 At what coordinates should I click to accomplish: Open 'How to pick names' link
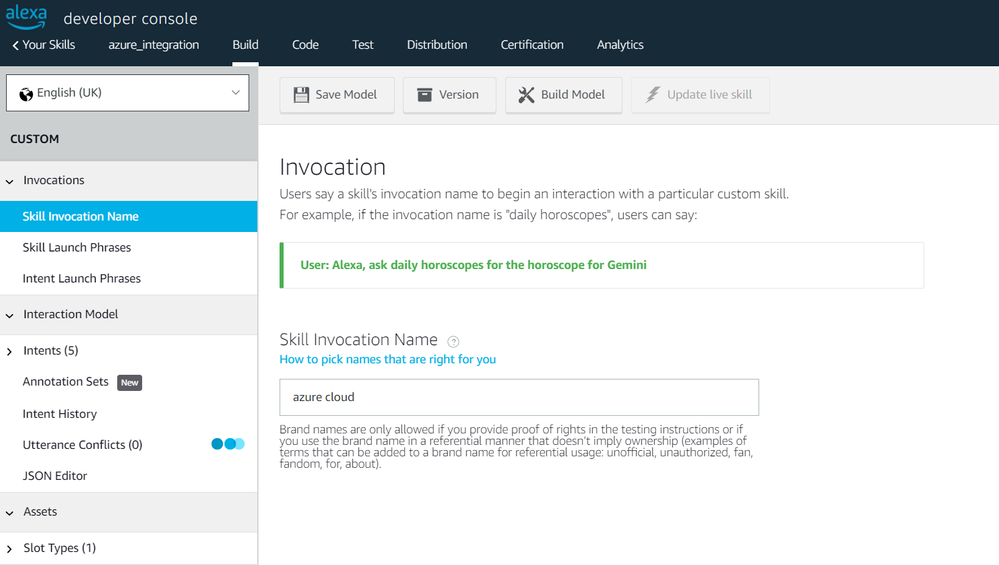point(387,359)
